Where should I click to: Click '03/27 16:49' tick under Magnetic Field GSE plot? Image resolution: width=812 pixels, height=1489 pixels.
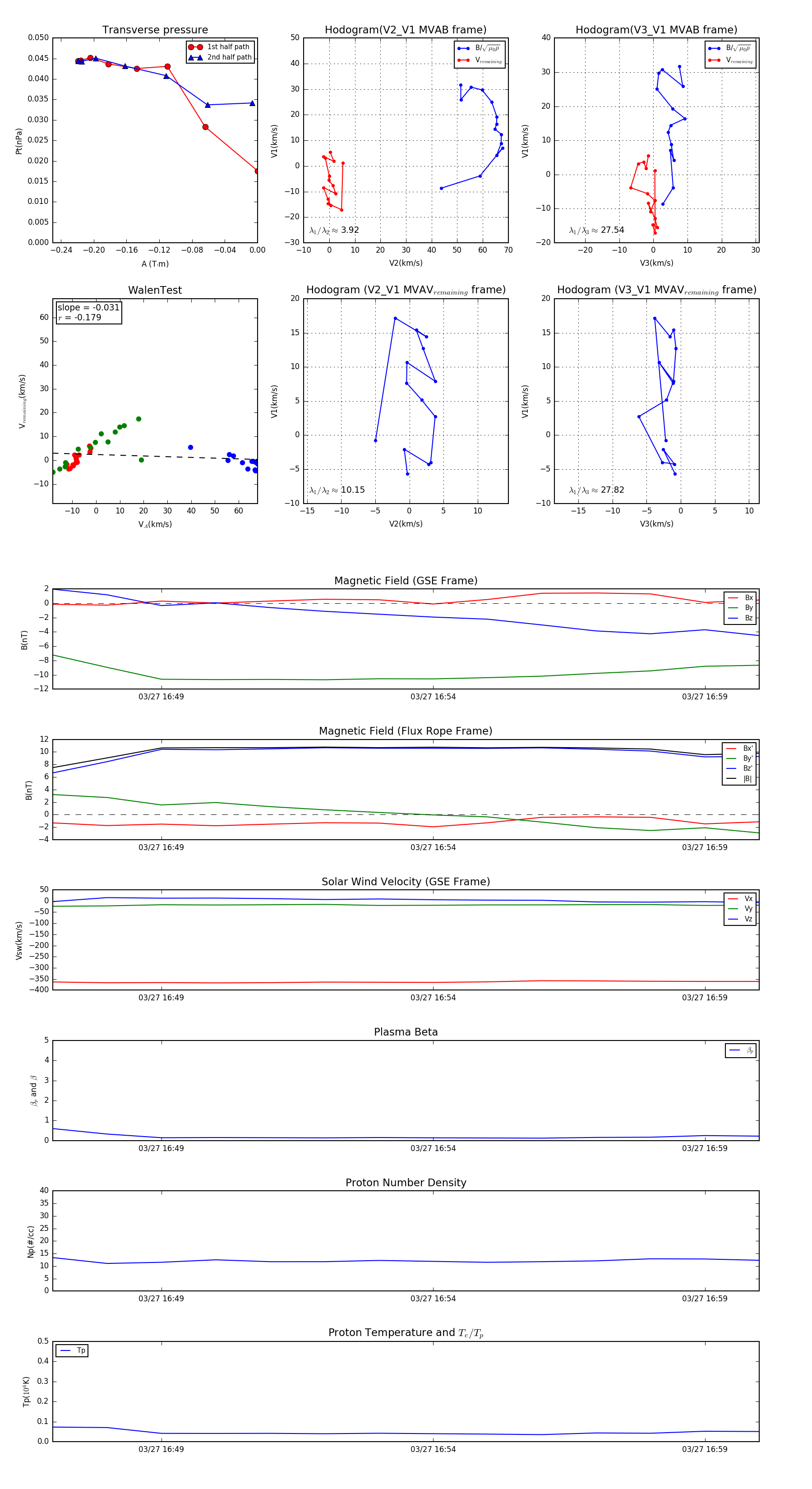(161, 697)
